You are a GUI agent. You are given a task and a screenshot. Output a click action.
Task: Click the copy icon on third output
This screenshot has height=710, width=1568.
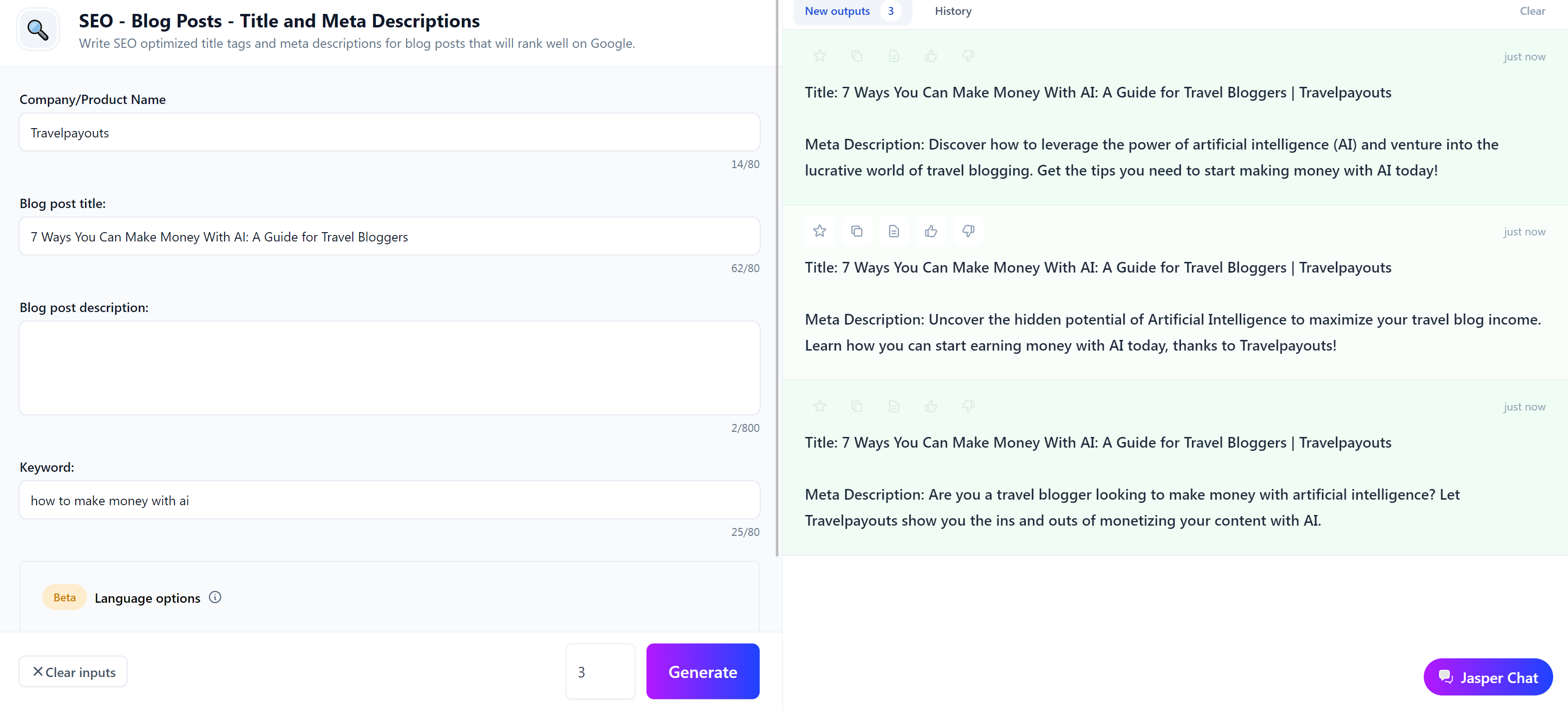pos(857,406)
